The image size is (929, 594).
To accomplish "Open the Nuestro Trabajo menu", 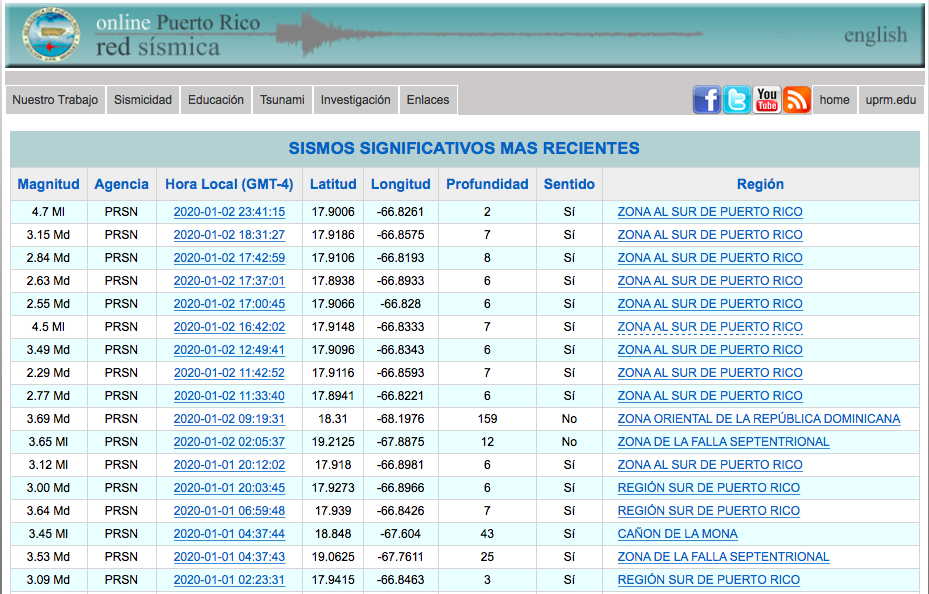I will tap(55, 100).
